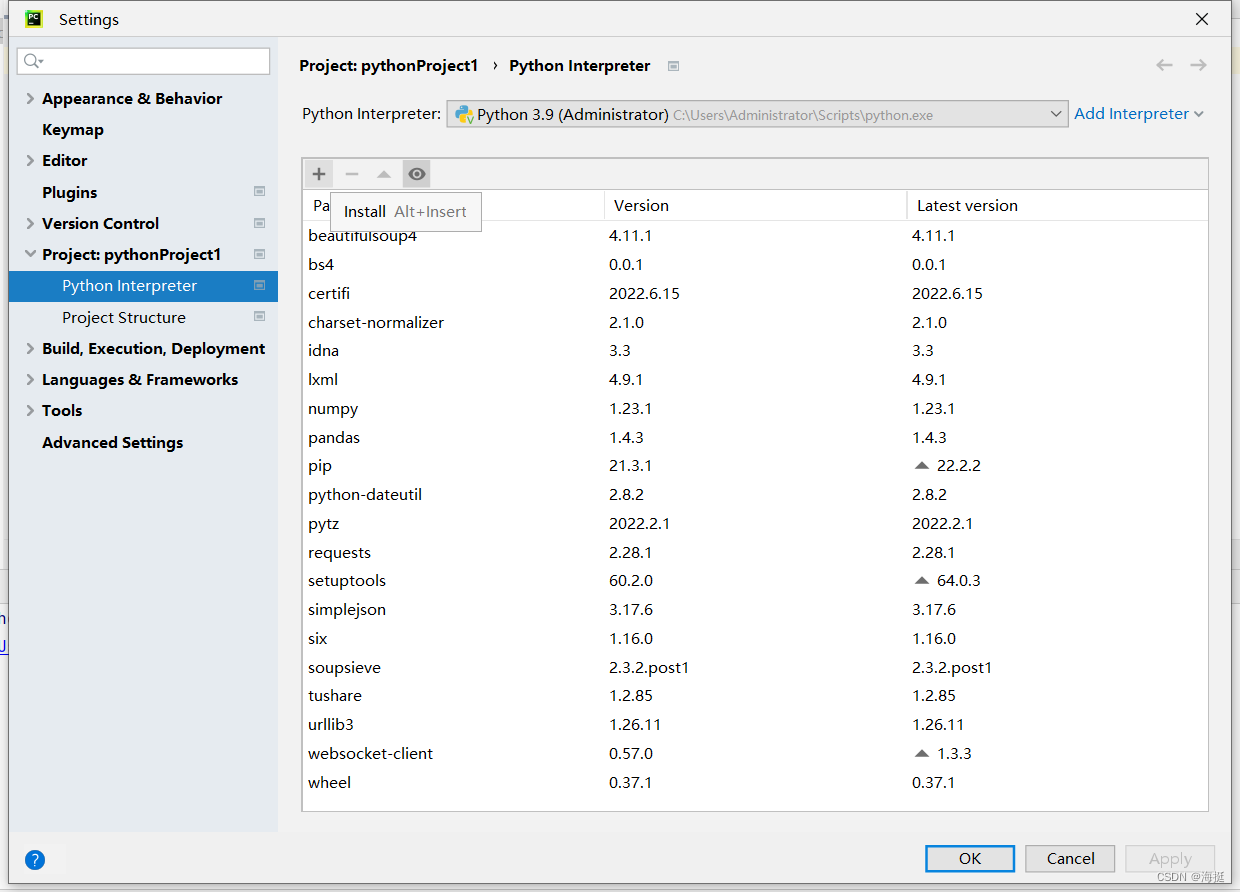Click icon beside Python Interpreter tree item
This screenshot has width=1240, height=892.
click(259, 285)
